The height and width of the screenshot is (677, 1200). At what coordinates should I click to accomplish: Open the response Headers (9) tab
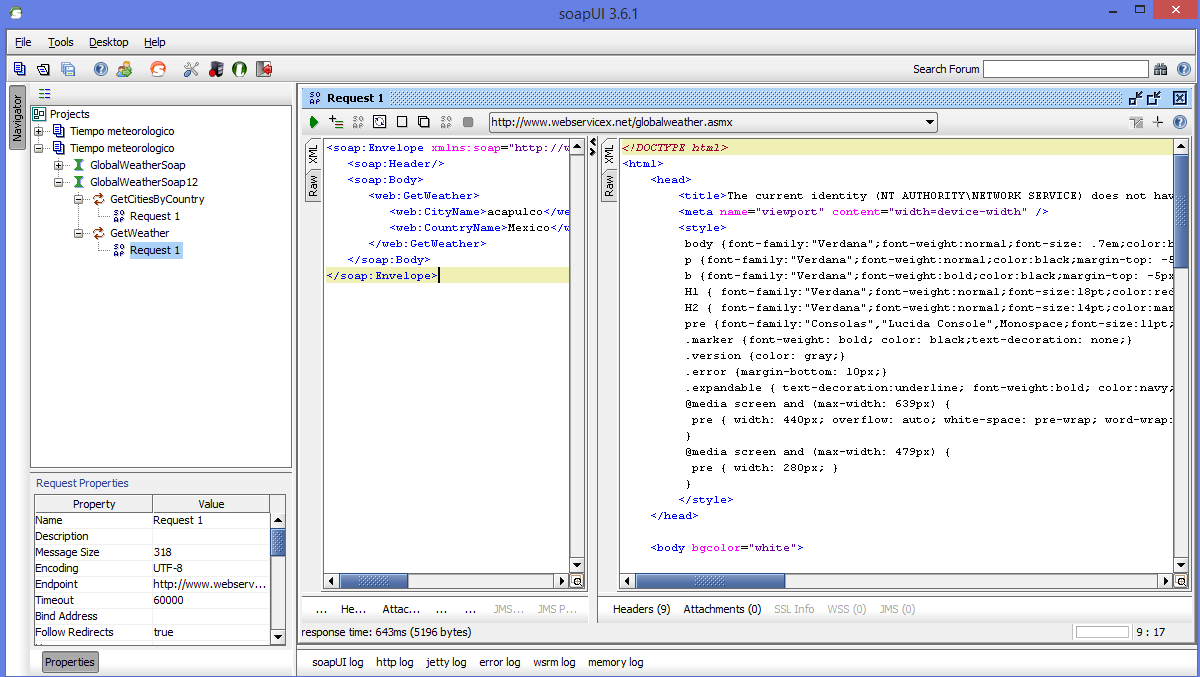[x=641, y=609]
